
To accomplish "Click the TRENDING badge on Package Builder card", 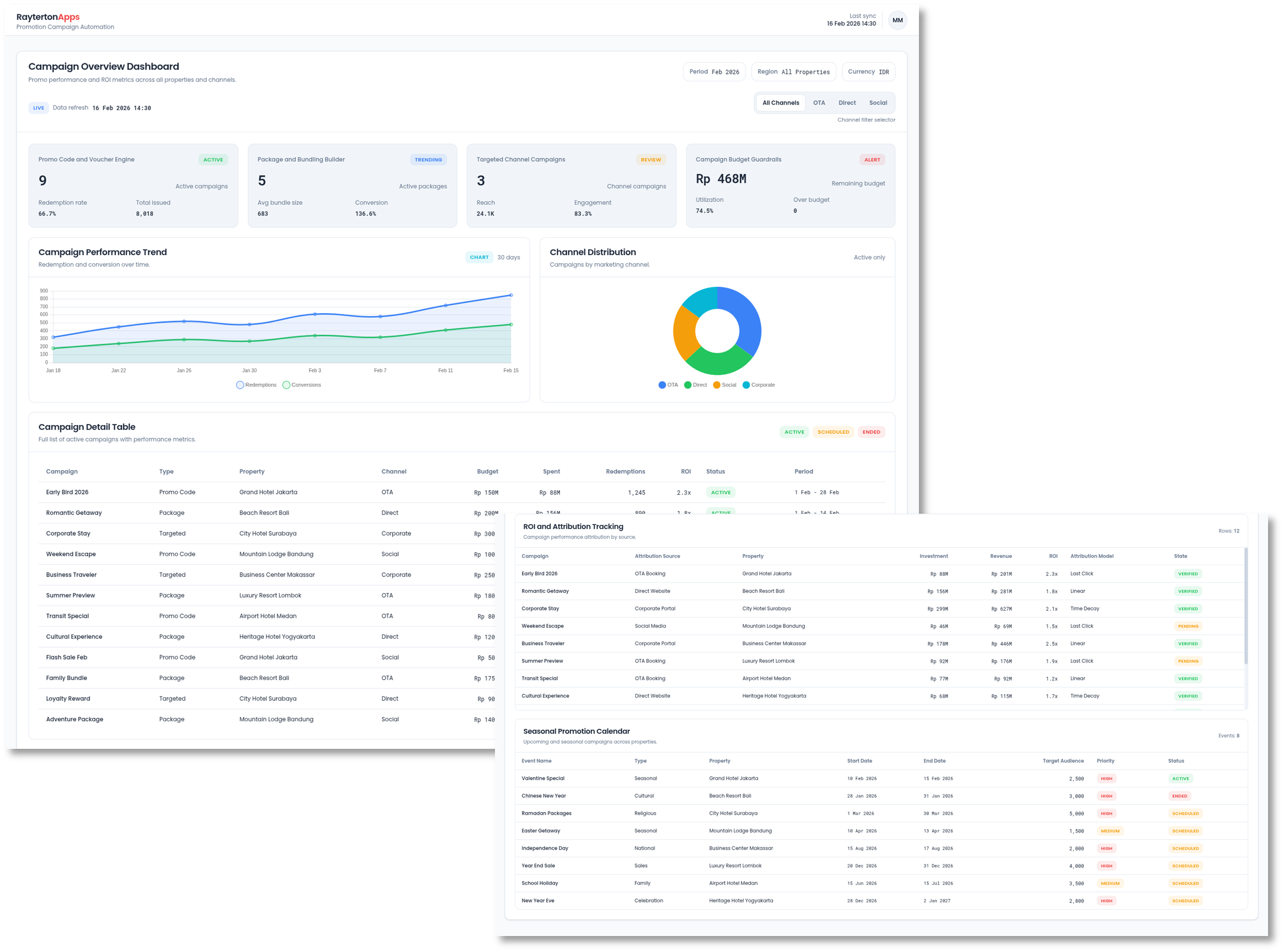I will point(428,160).
